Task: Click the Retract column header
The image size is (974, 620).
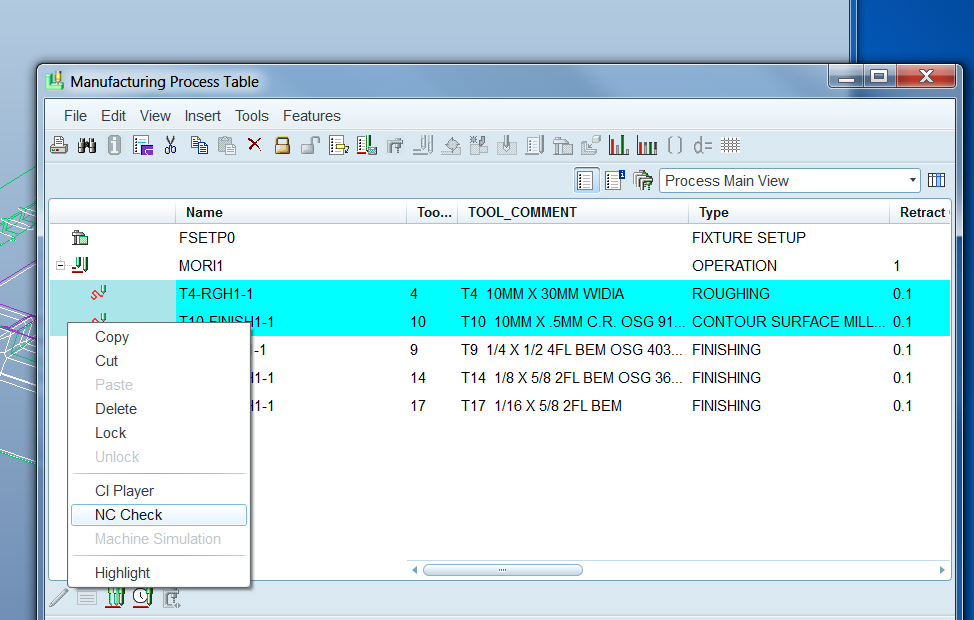Action: coord(920,212)
